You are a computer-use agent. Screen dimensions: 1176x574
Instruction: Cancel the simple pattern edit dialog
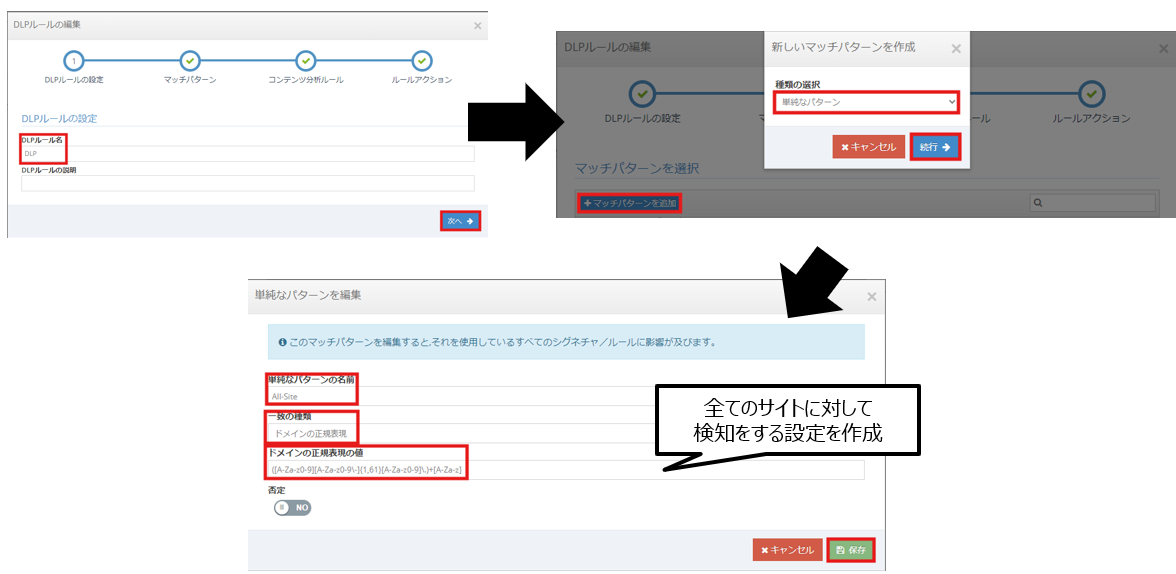tap(788, 550)
